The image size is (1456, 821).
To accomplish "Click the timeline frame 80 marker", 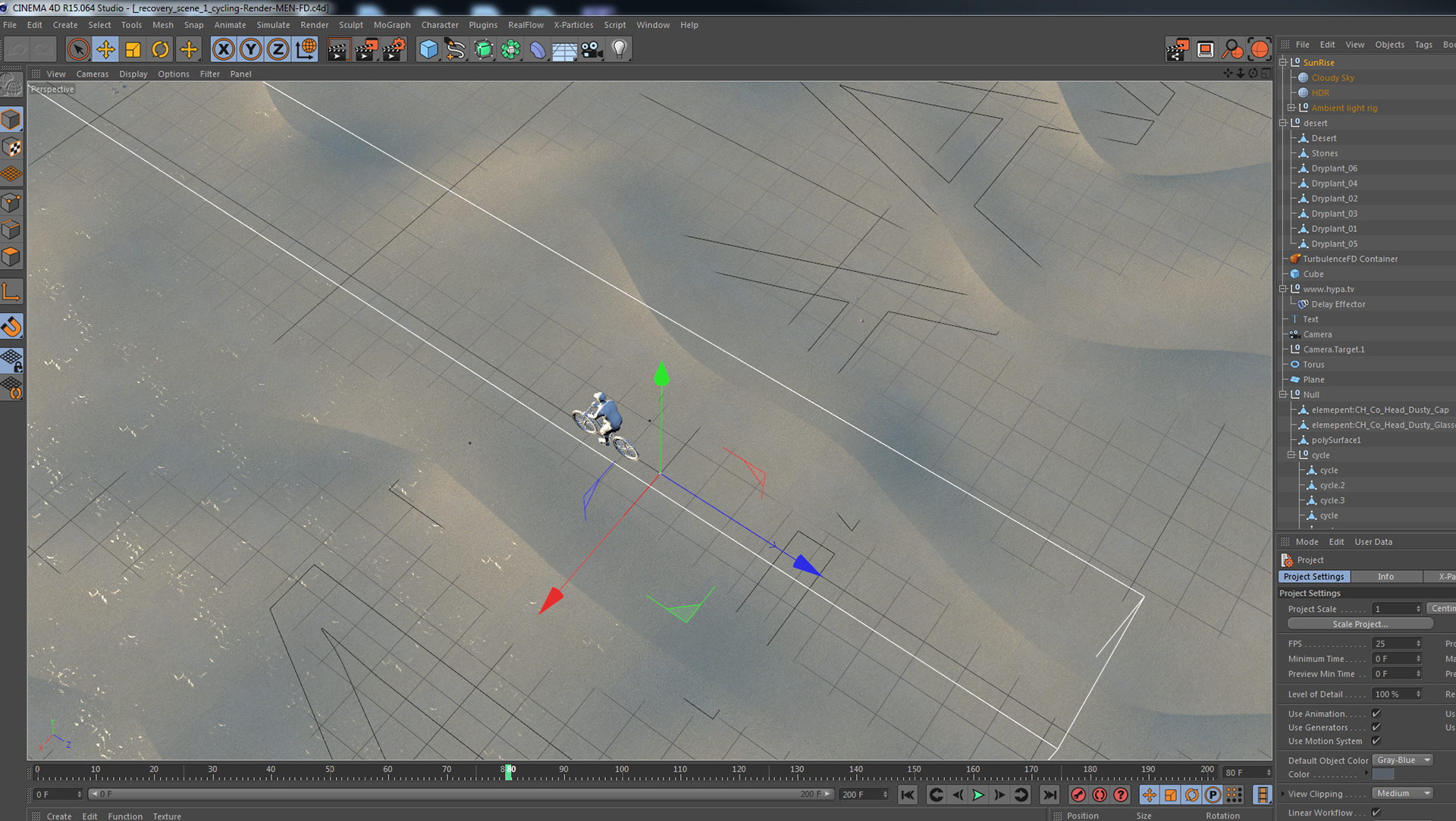I will pos(509,772).
